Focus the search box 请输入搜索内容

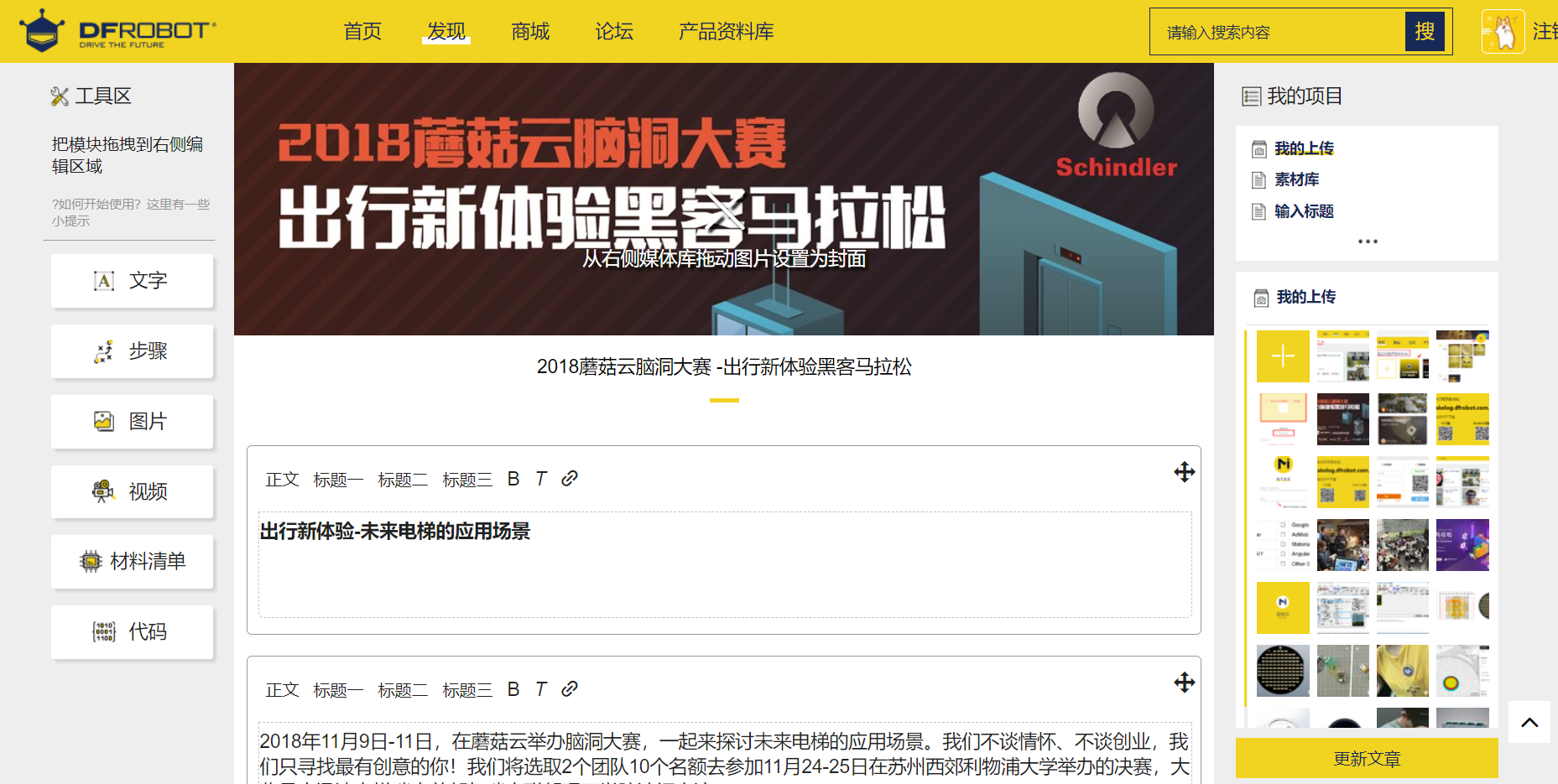(x=1278, y=32)
